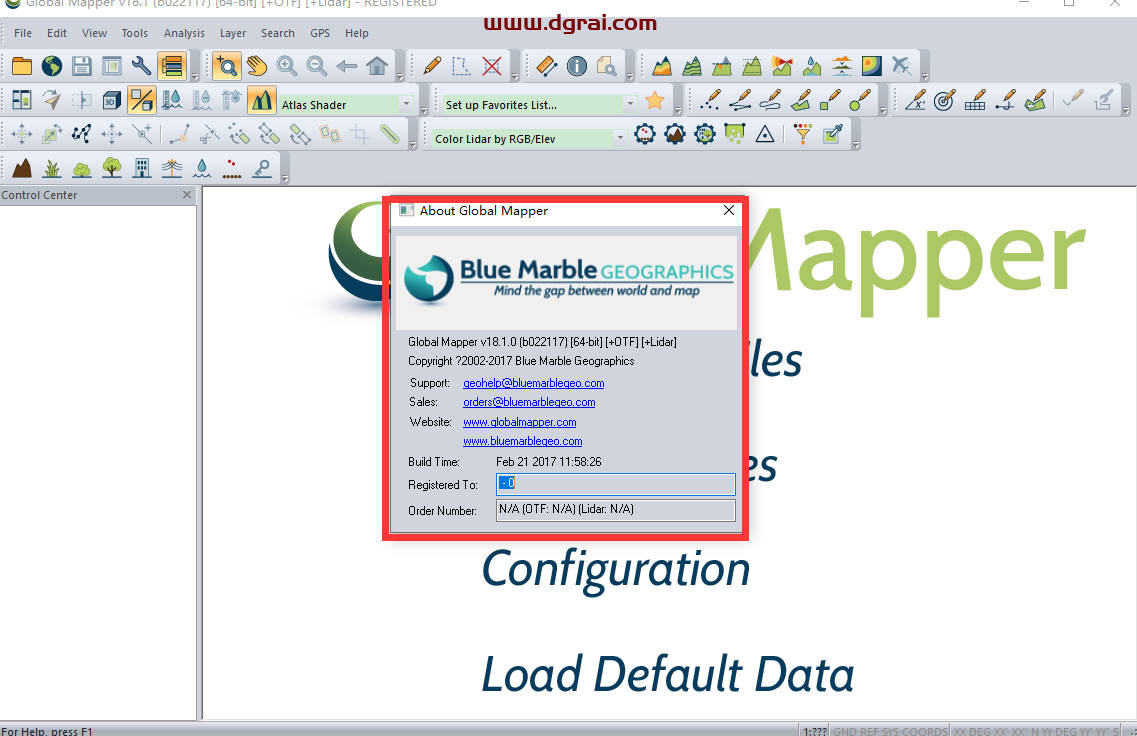Clear selection with the red X icon
1137x736 pixels.
click(x=492, y=66)
